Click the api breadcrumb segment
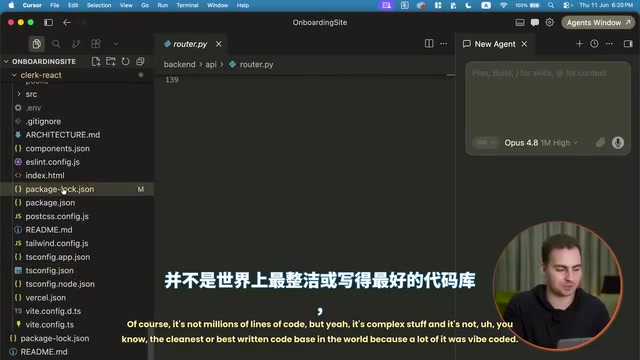This screenshot has height=360, width=640. pos(211,64)
